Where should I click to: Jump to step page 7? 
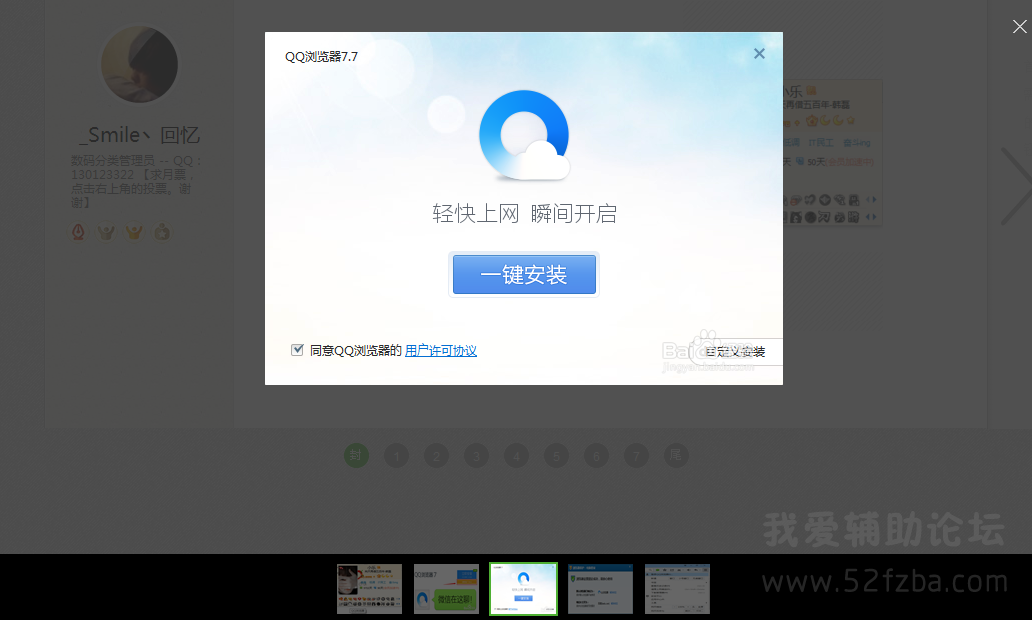coord(636,455)
